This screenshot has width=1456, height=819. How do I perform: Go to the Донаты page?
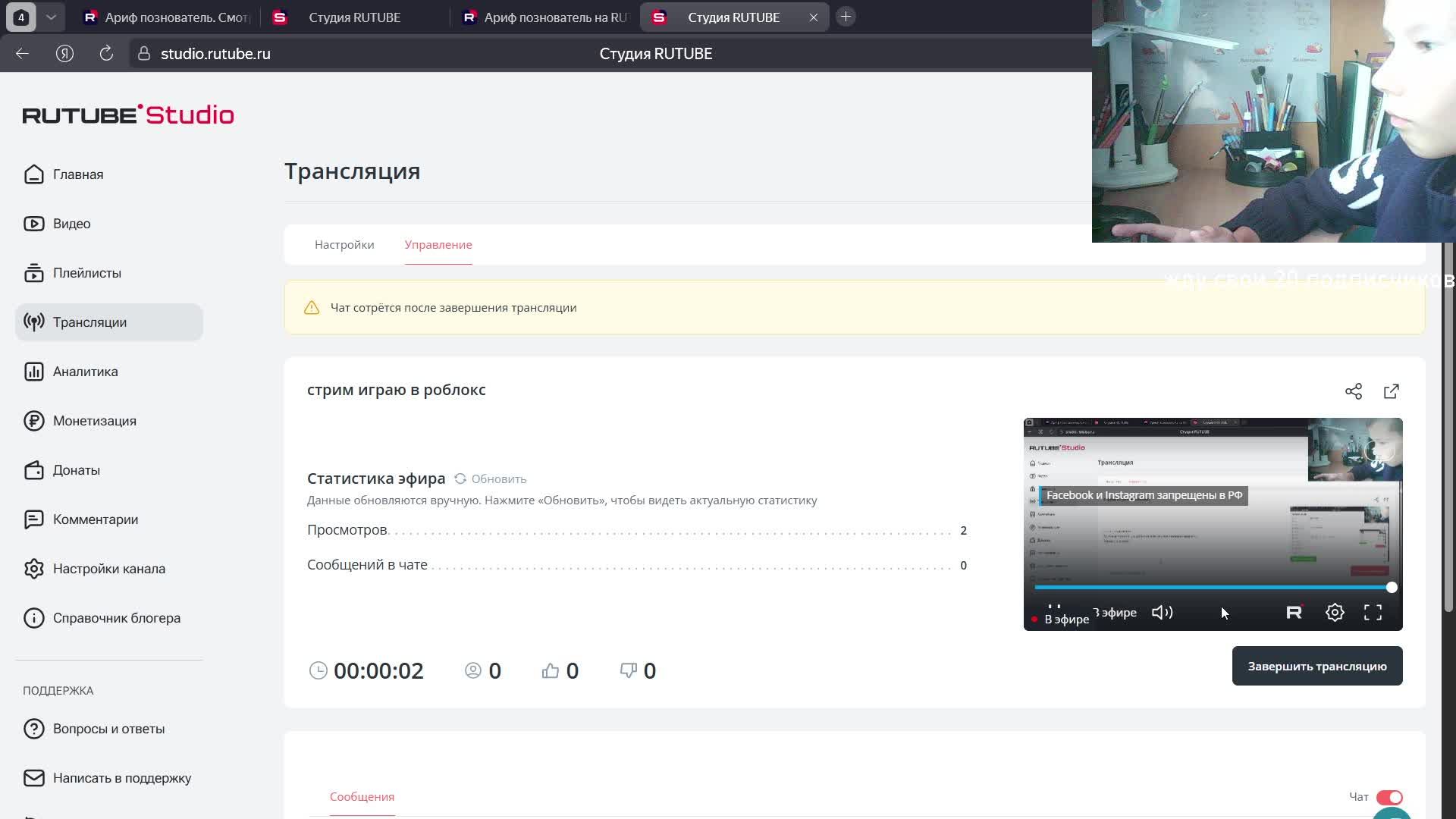pyautogui.click(x=76, y=470)
